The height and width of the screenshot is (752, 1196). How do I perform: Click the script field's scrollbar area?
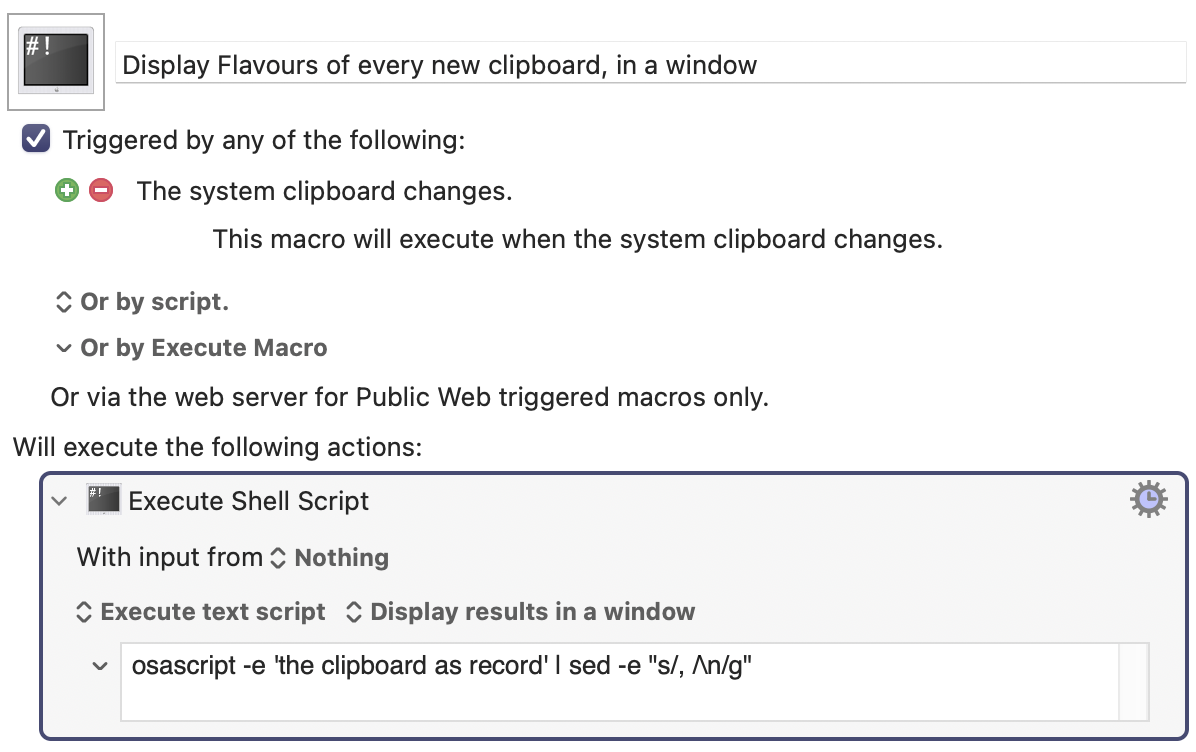1133,682
